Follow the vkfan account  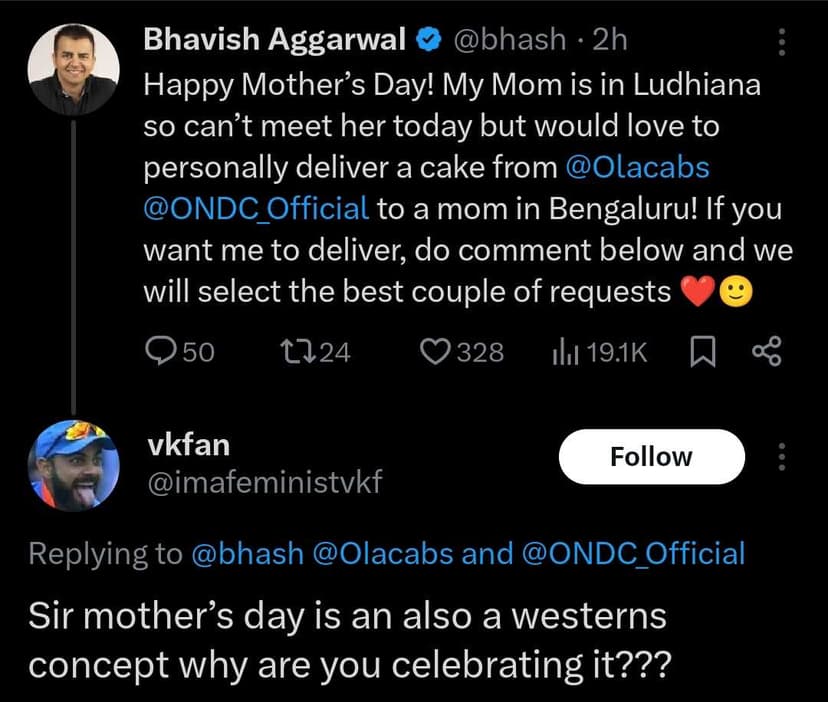(x=651, y=457)
